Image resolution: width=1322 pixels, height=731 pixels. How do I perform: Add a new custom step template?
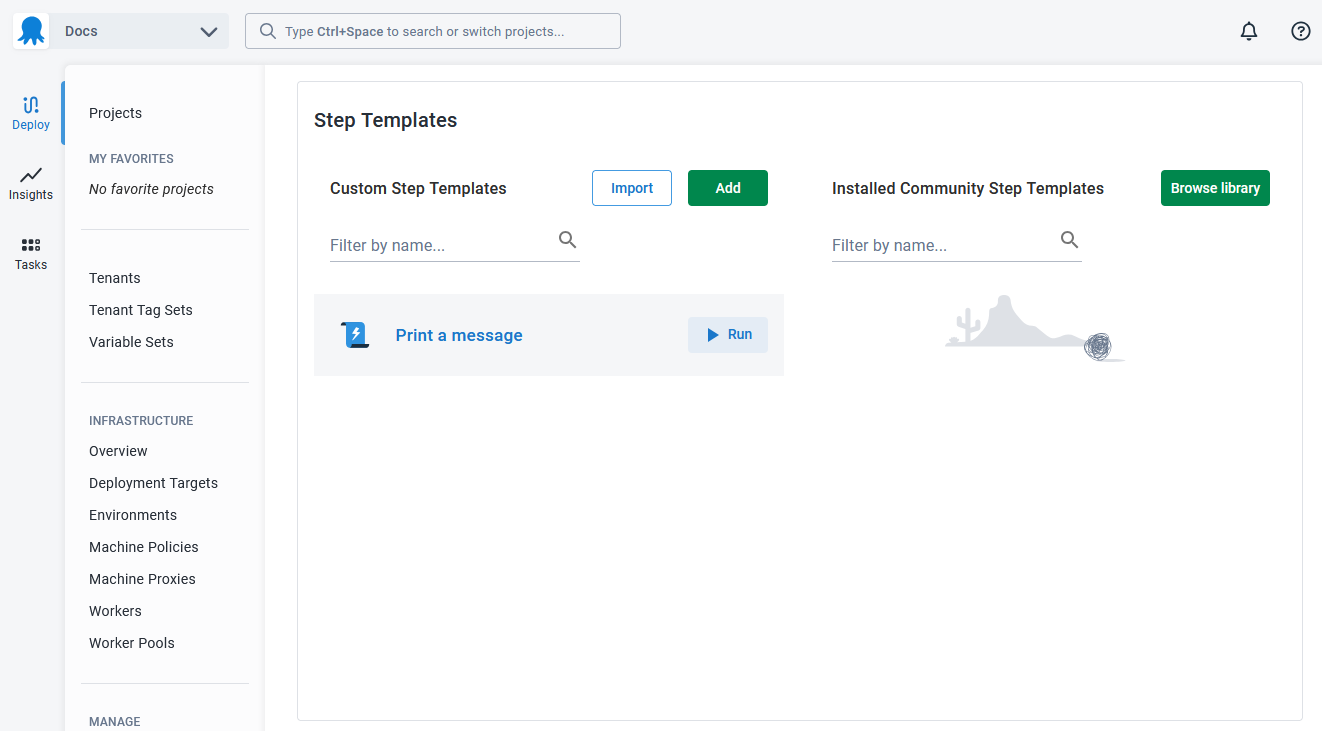pyautogui.click(x=728, y=188)
